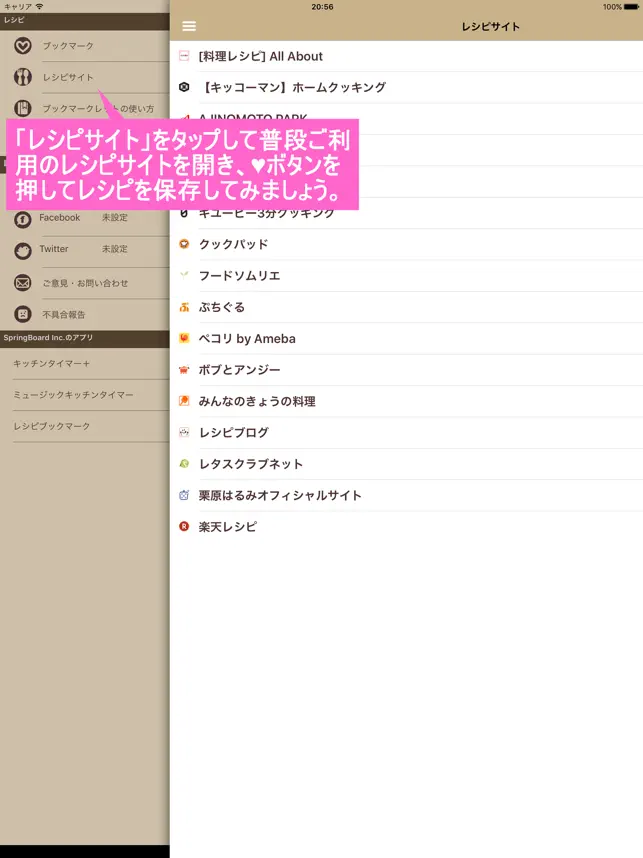643x858 pixels.
Task: Open ミュージックキッチンタイマー app link
Action: [85, 395]
